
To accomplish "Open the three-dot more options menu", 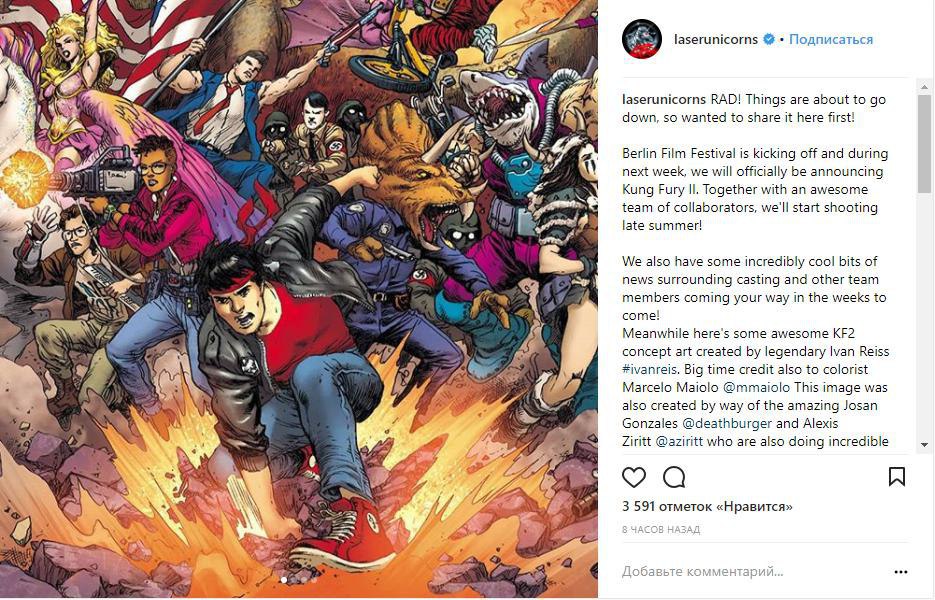I will [900, 572].
